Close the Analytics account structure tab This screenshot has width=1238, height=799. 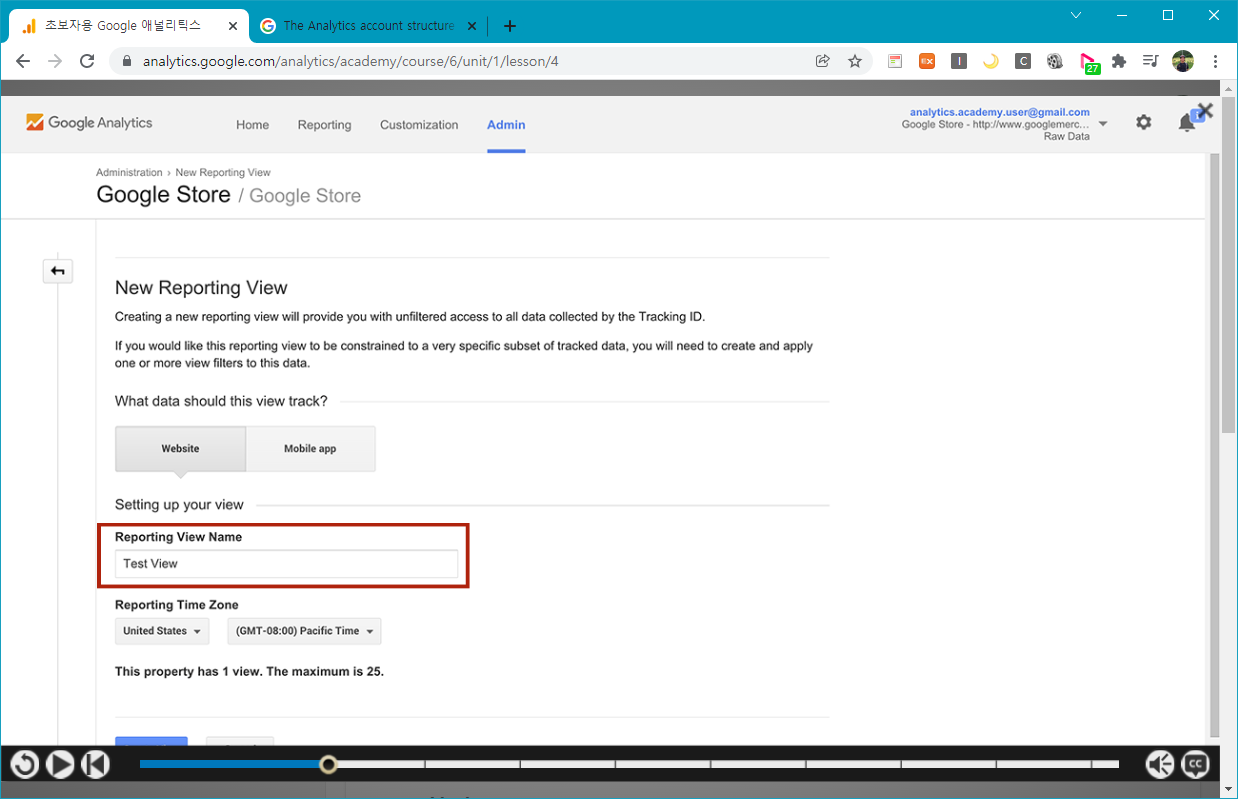pos(473,26)
